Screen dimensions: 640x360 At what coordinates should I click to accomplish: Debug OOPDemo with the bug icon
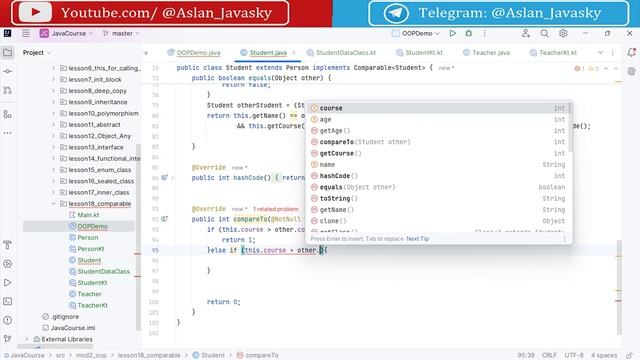tap(469, 33)
